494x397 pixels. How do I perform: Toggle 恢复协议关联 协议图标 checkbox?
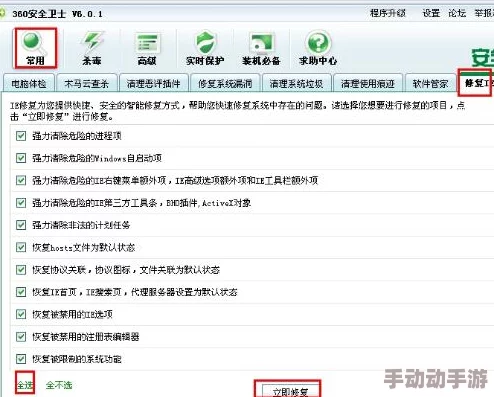21,270
